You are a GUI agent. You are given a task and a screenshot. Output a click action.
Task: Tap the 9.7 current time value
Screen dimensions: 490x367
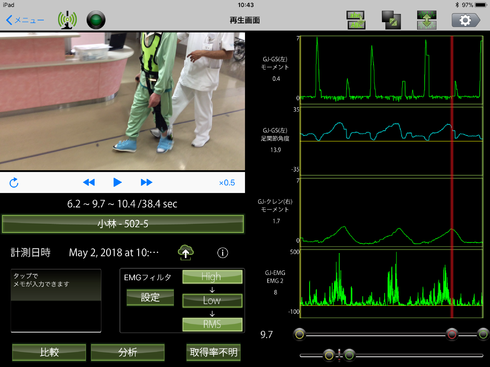[266, 334]
